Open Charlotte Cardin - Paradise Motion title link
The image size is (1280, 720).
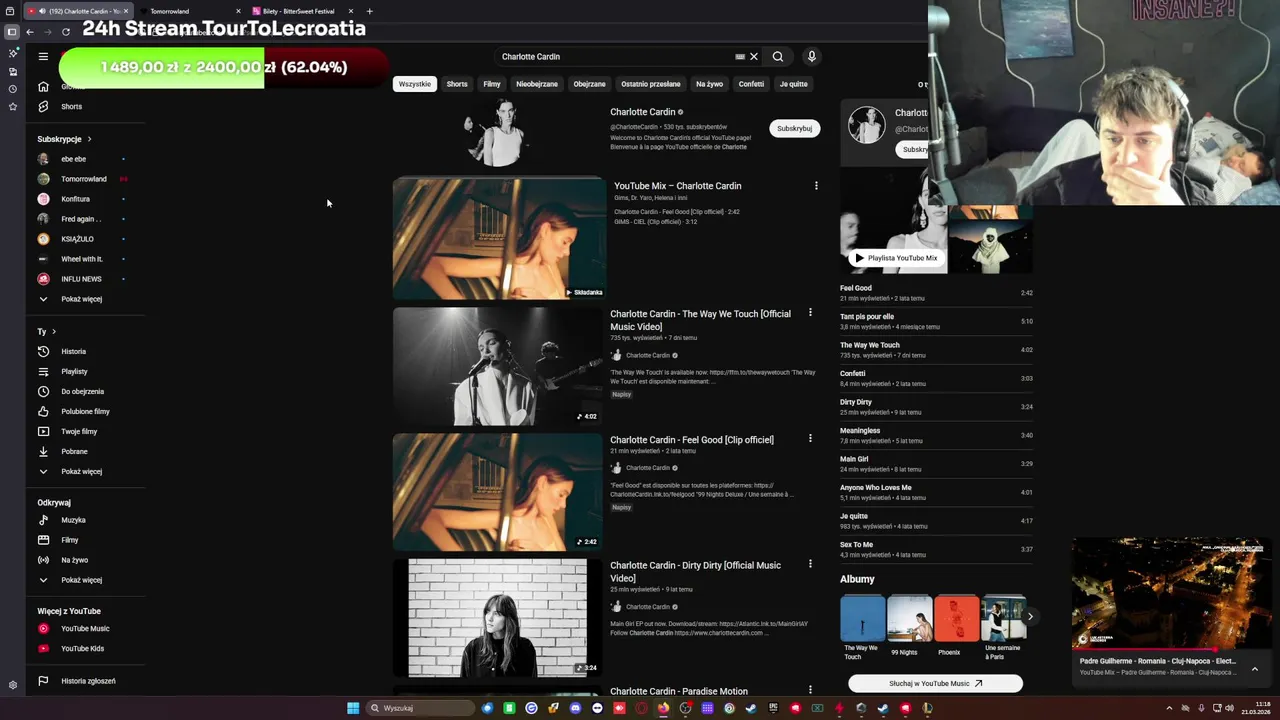point(679,691)
